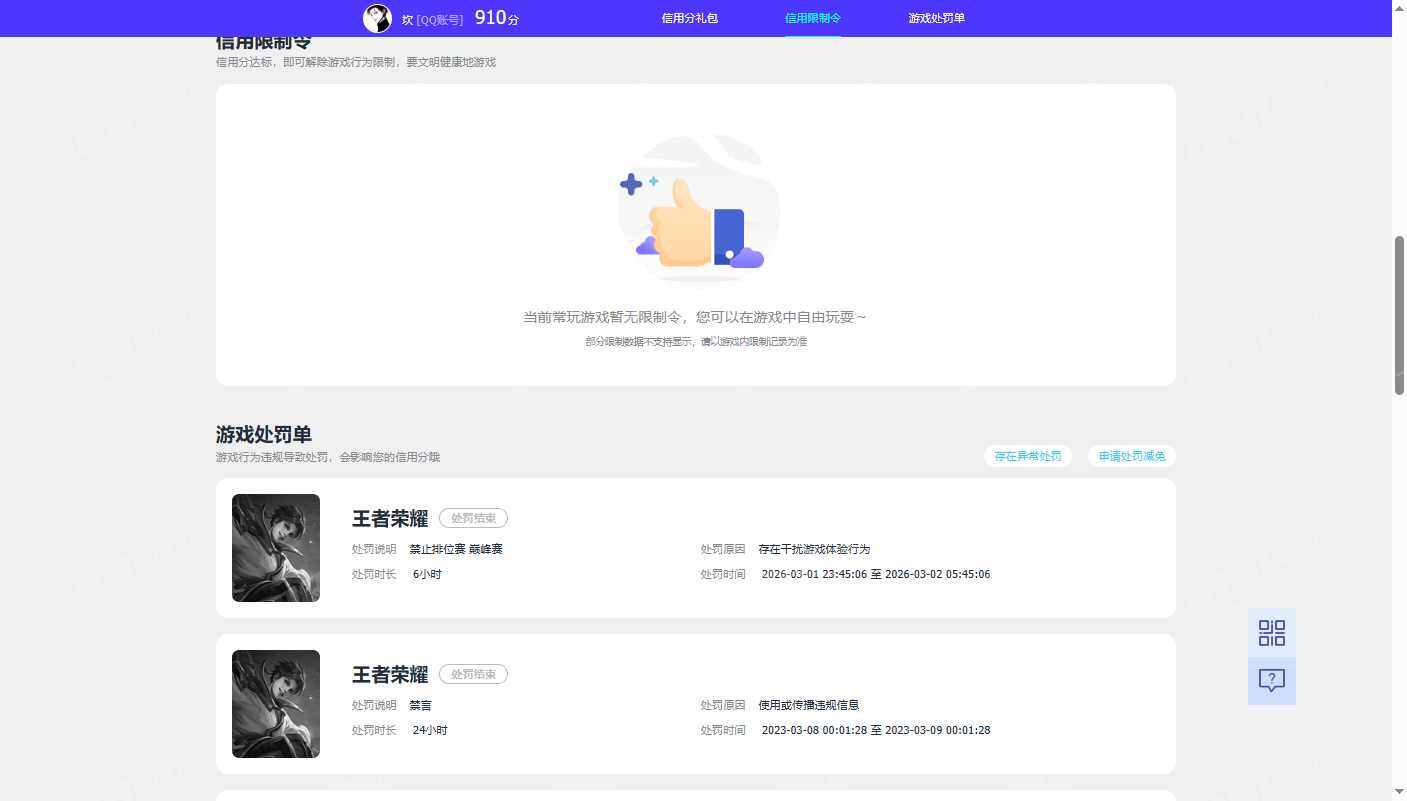Click the 王者荣耀 title on the 禁言 card
This screenshot has height=801, width=1407.
coord(390,674)
